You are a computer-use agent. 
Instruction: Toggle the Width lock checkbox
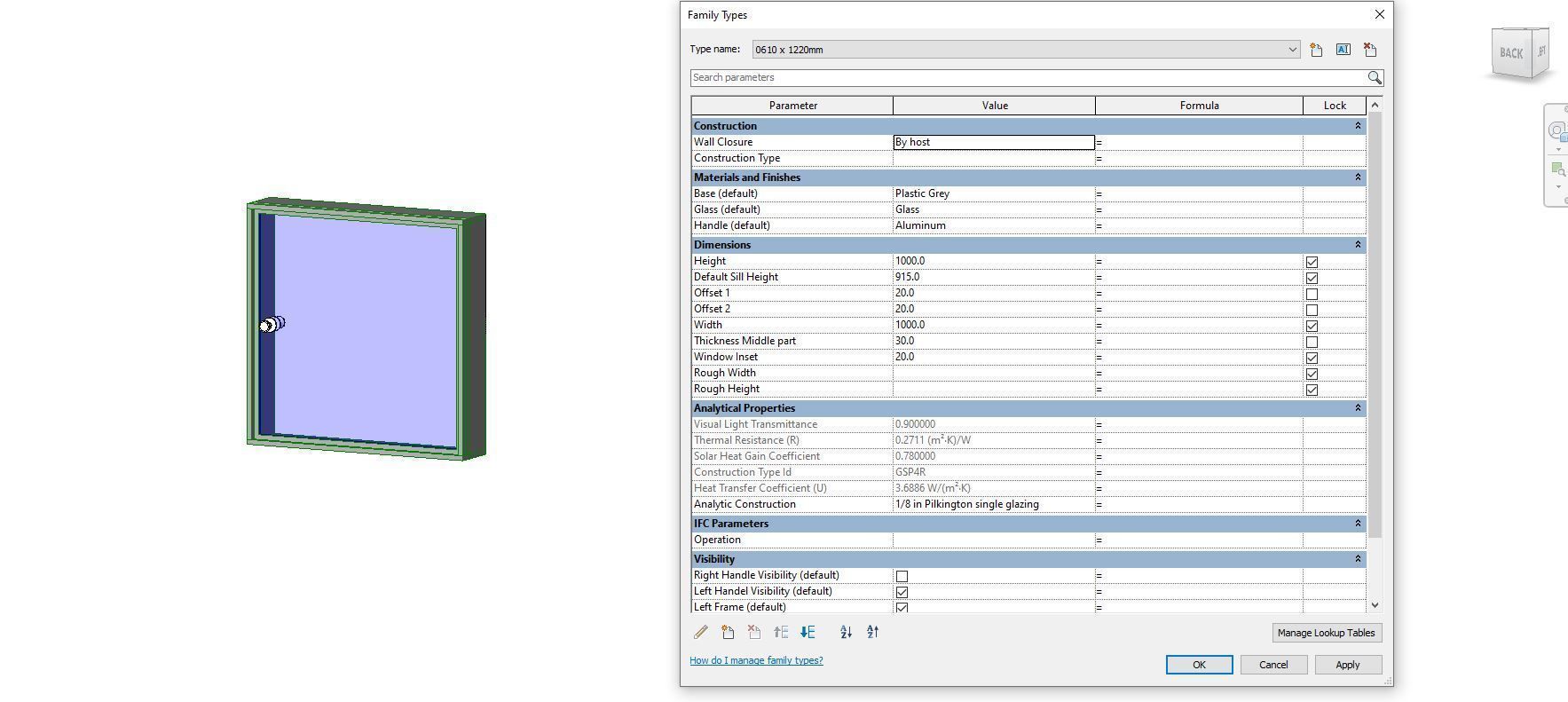point(1312,326)
